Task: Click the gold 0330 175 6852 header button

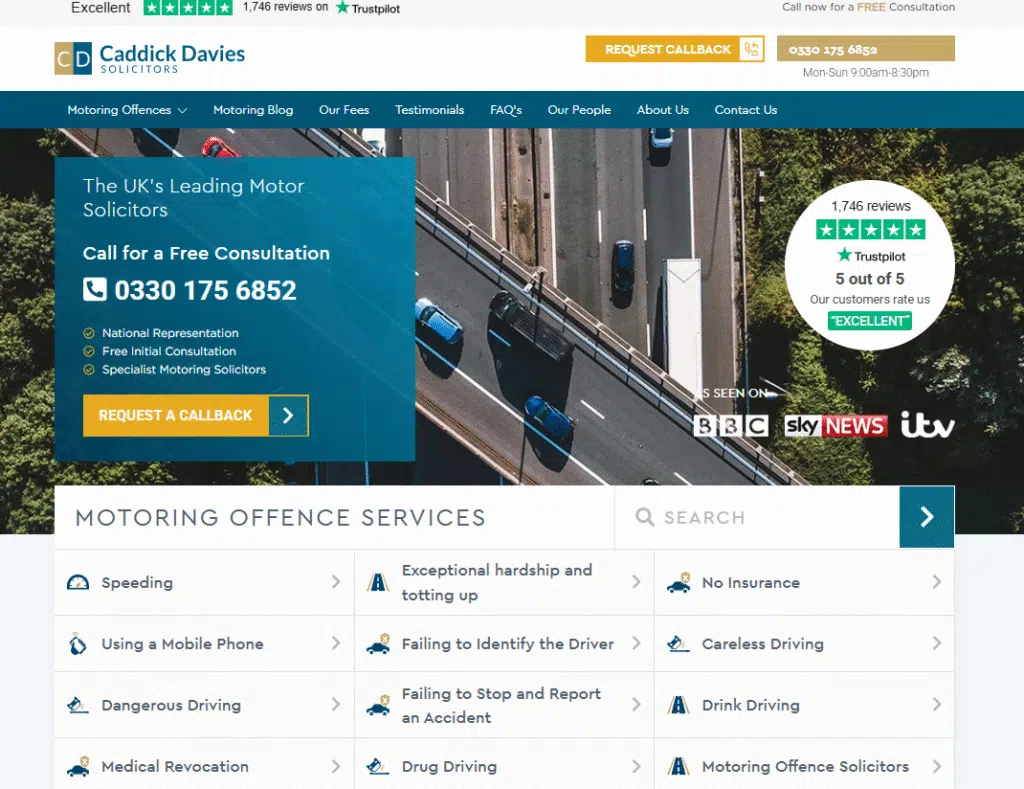Action: pyautogui.click(x=865, y=49)
